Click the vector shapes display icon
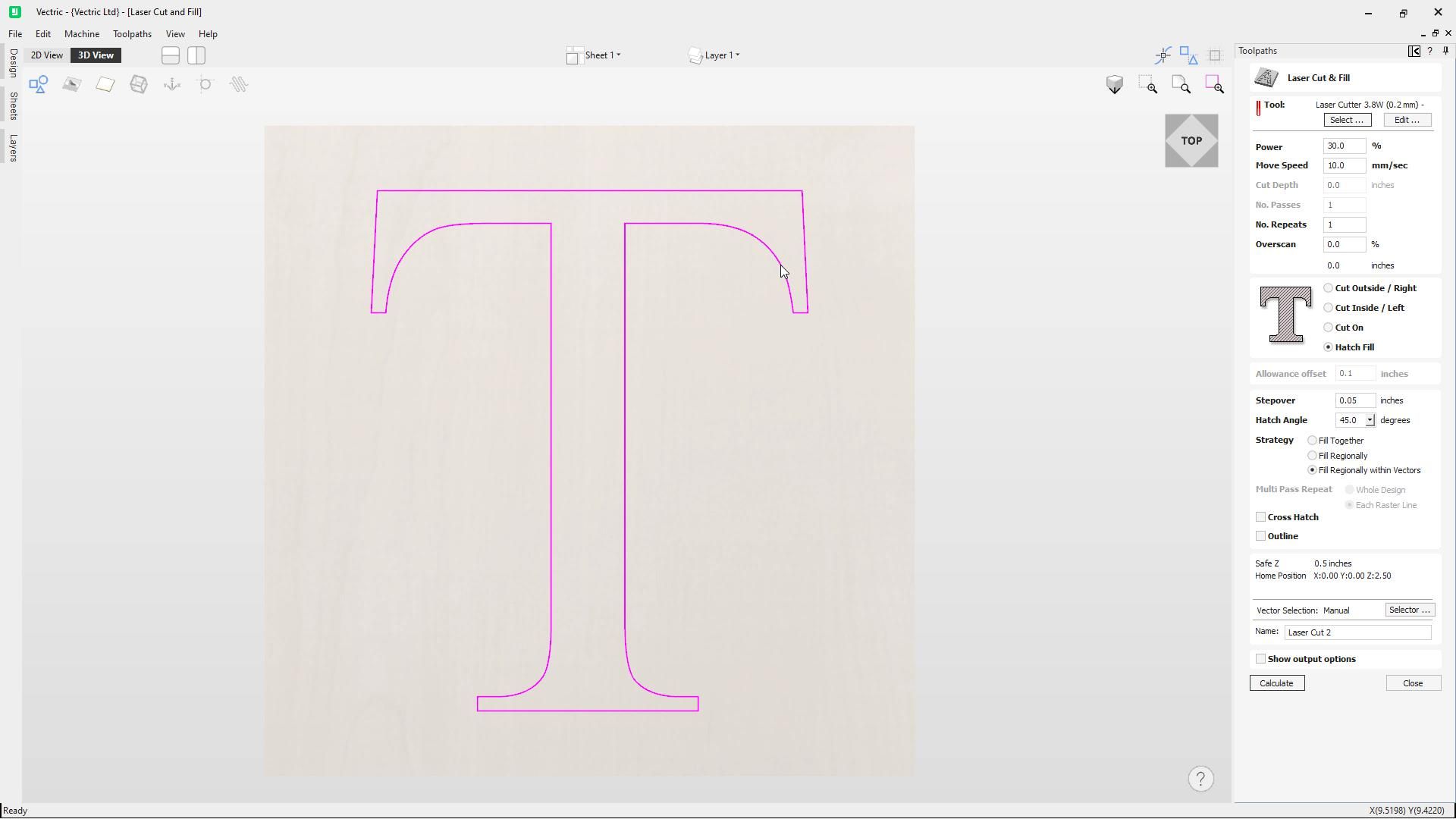The image size is (1456, 819). pyautogui.click(x=39, y=84)
